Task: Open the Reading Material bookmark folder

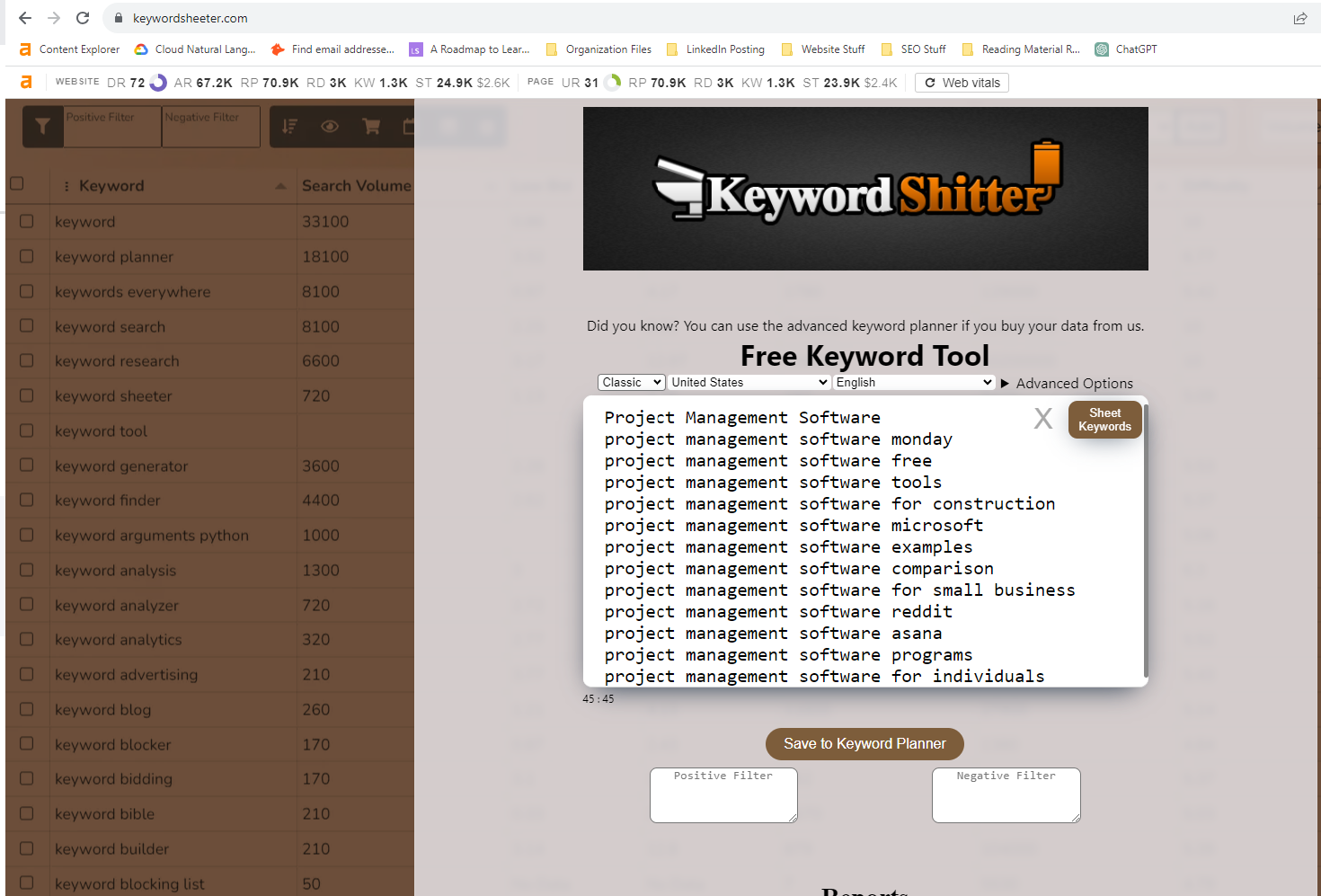Action: [1021, 49]
